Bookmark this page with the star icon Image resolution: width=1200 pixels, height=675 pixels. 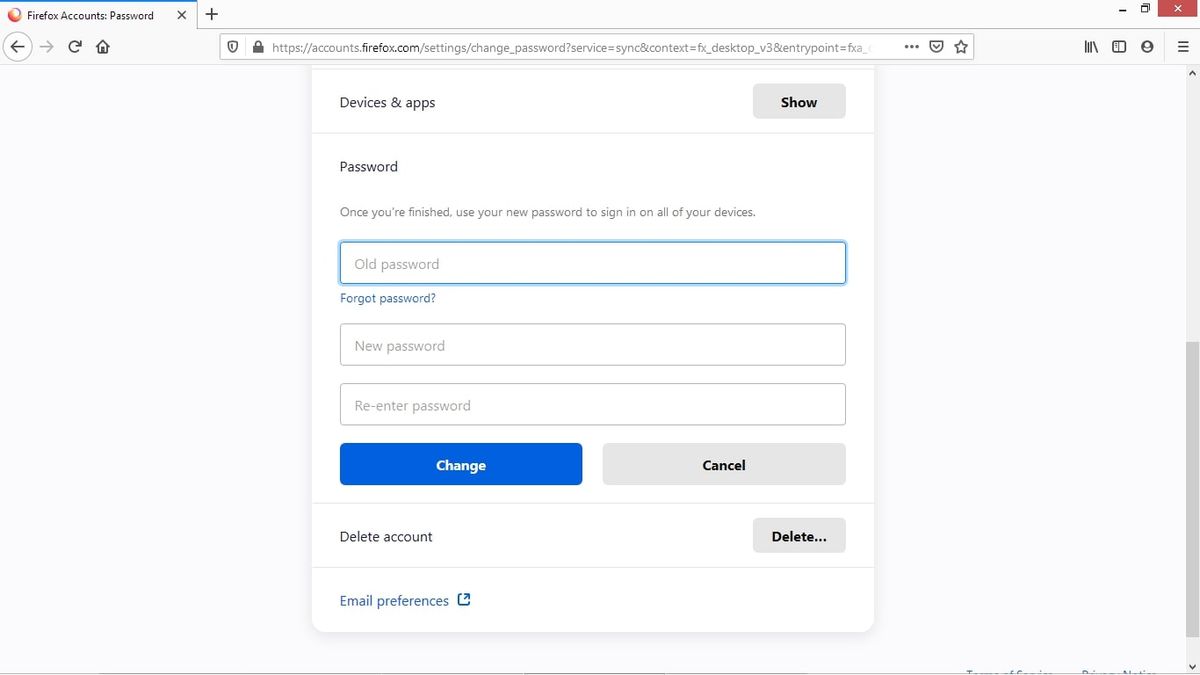coord(960,46)
